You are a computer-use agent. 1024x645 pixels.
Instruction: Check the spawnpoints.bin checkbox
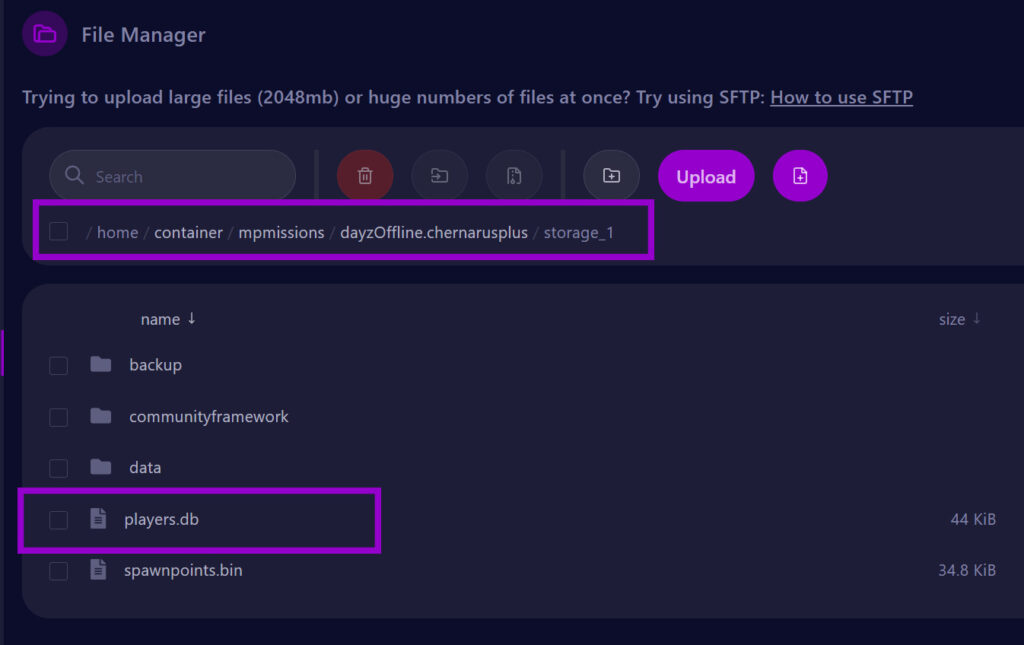pyautogui.click(x=58, y=570)
